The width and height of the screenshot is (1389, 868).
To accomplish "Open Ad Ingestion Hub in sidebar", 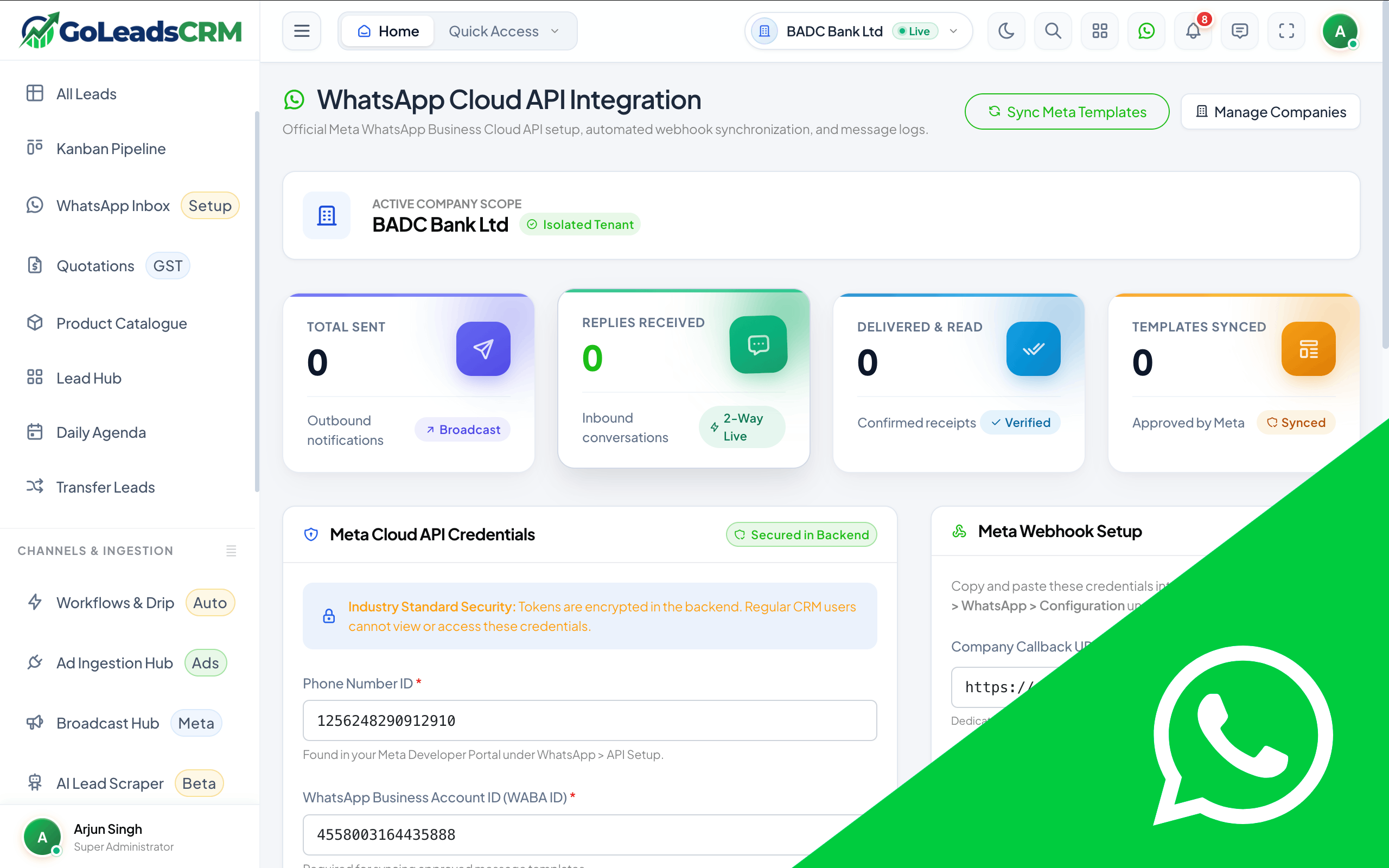I will point(127,663).
